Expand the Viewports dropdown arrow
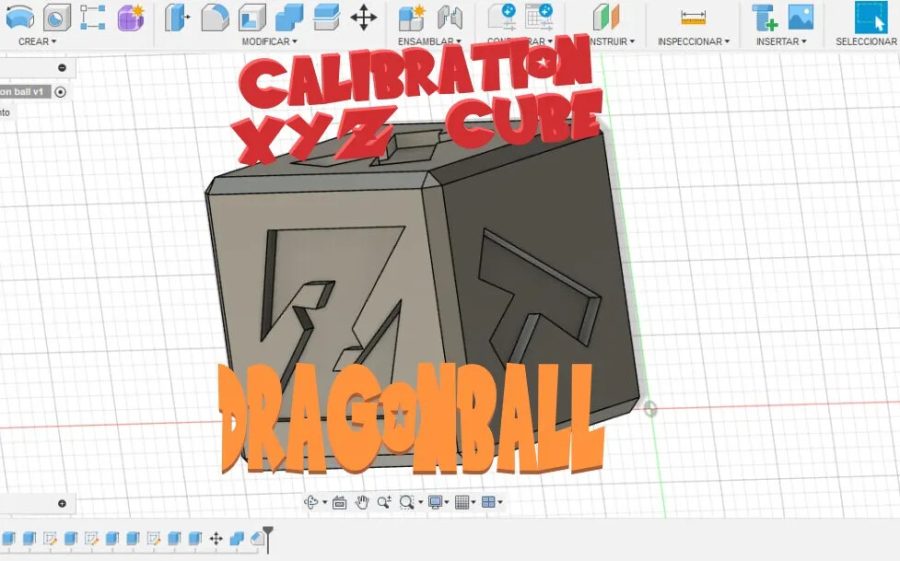Viewport: 900px width, 561px height. click(500, 502)
